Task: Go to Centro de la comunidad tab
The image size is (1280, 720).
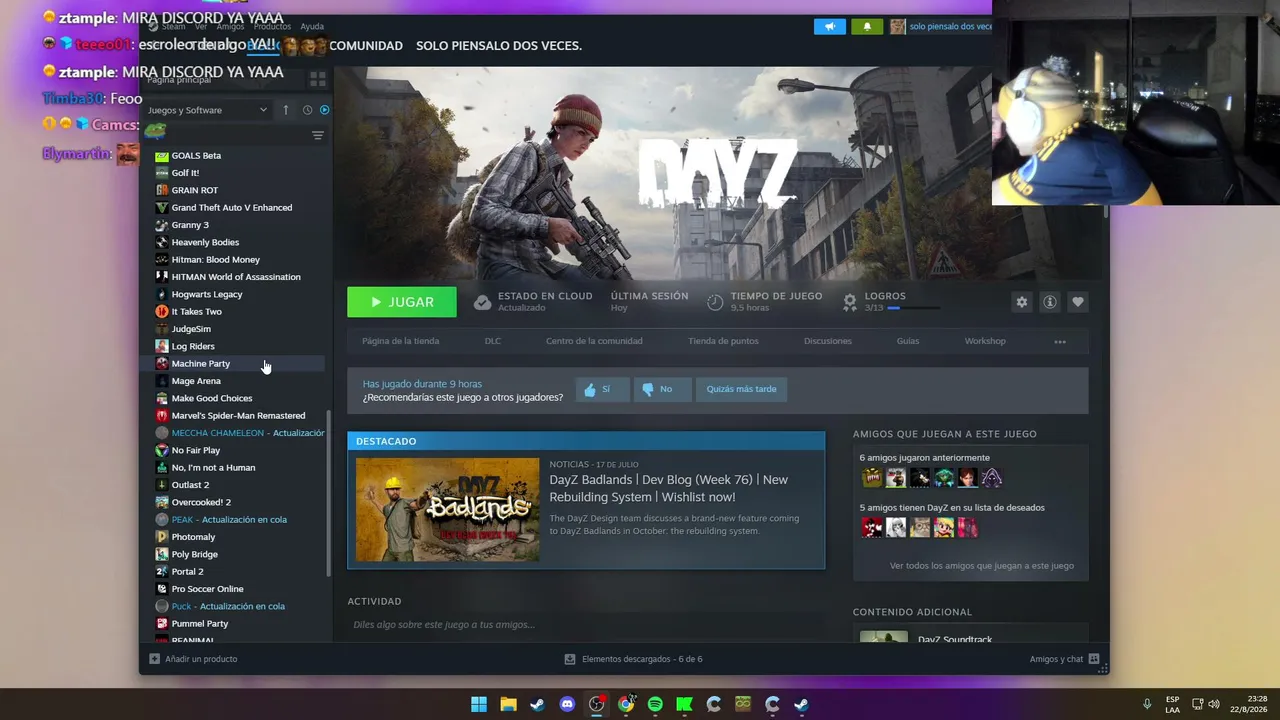Action: (x=594, y=341)
